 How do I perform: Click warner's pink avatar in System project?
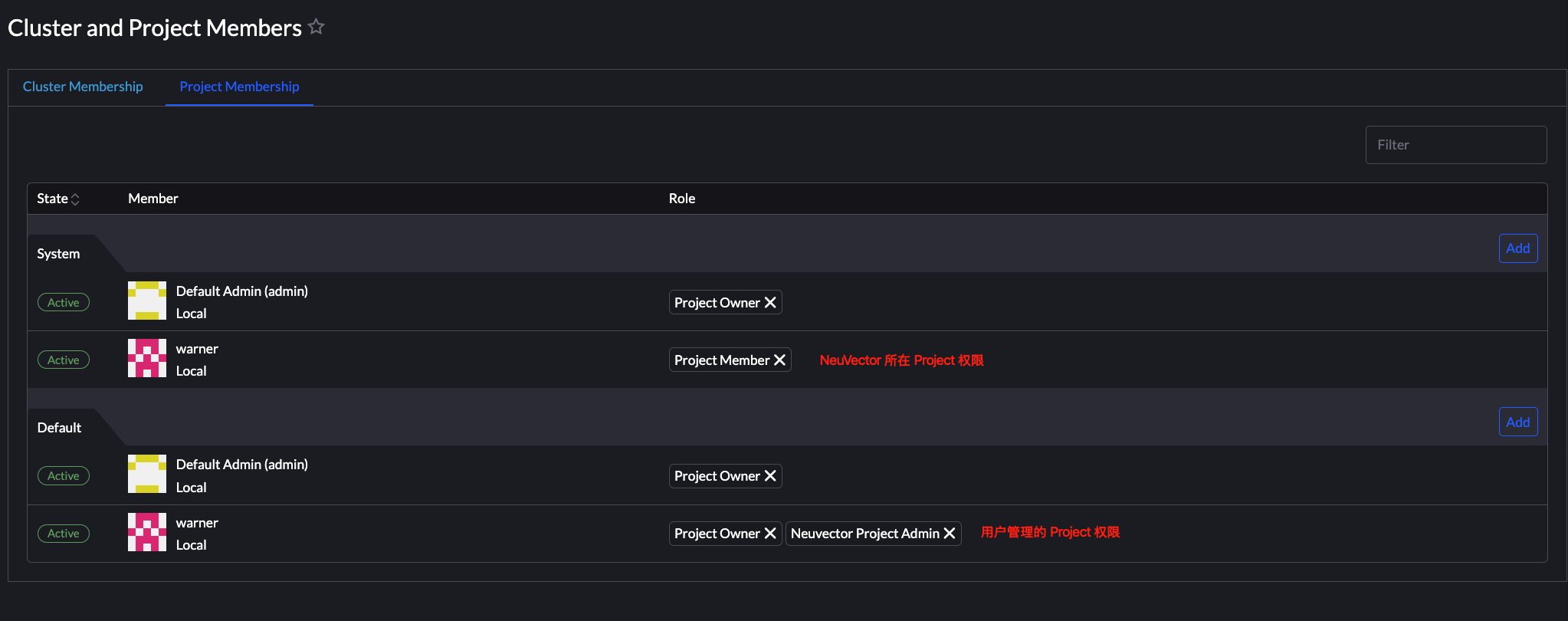(147, 358)
